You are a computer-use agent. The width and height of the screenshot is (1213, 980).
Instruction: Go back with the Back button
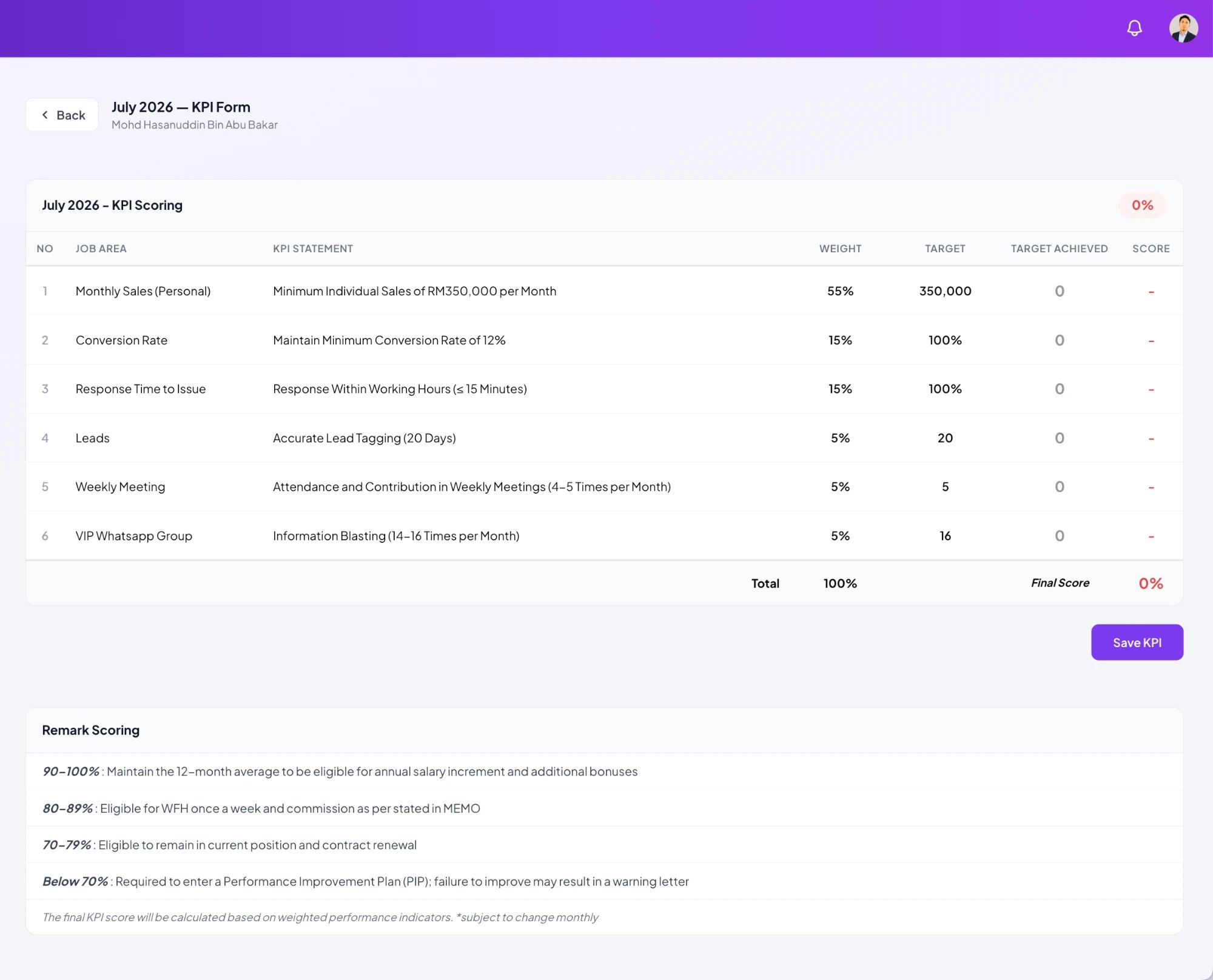62,115
